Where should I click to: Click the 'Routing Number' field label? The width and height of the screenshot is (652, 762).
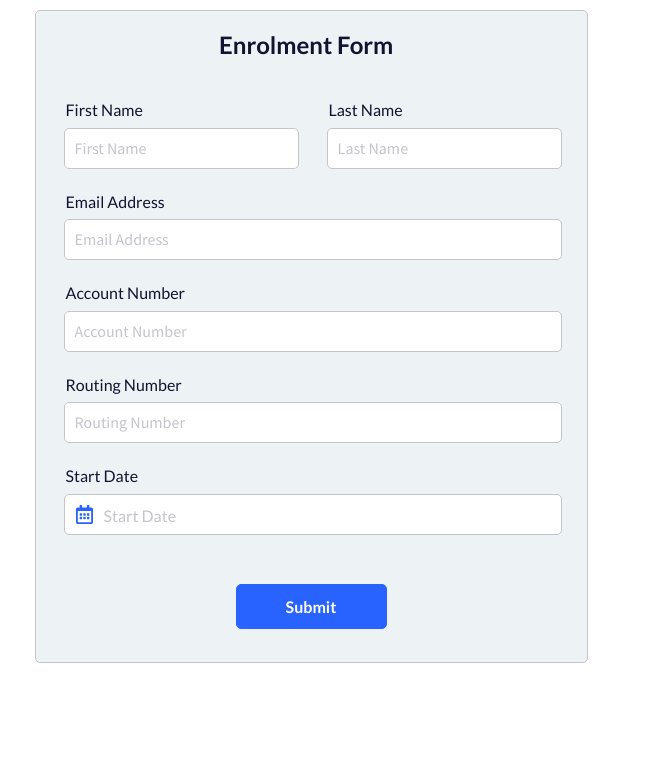123,386
